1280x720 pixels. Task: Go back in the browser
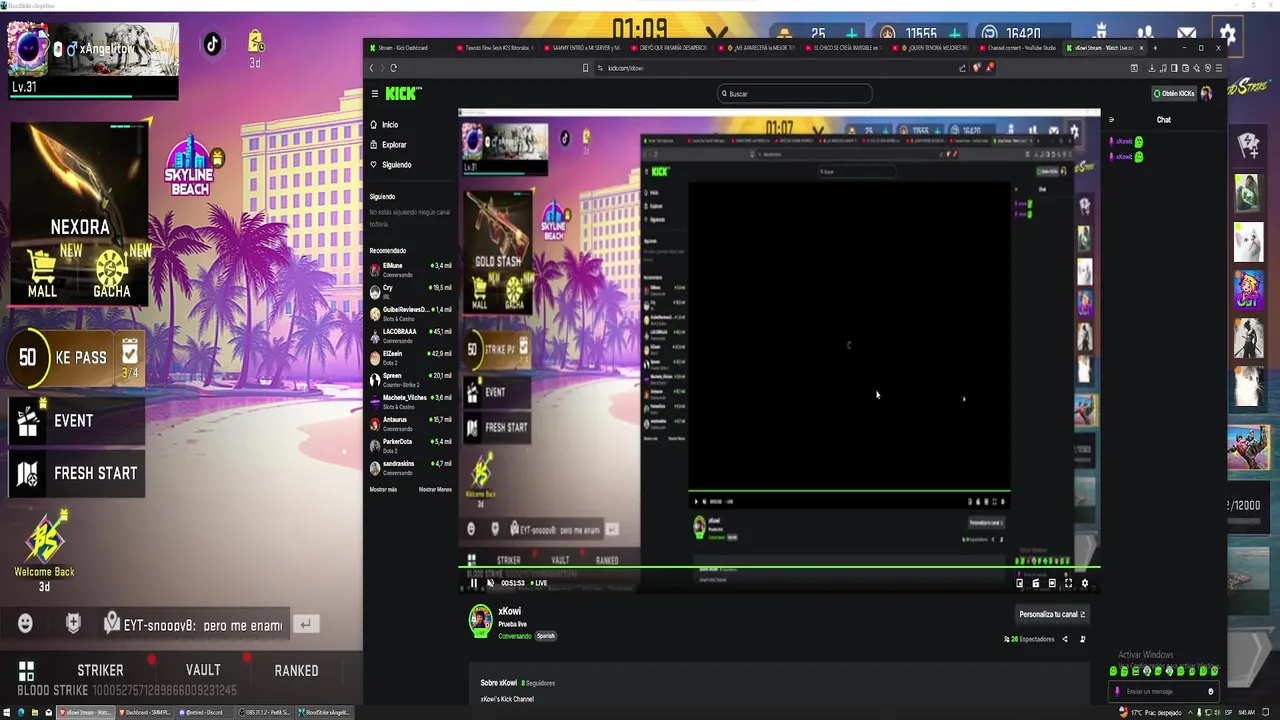pos(371,68)
